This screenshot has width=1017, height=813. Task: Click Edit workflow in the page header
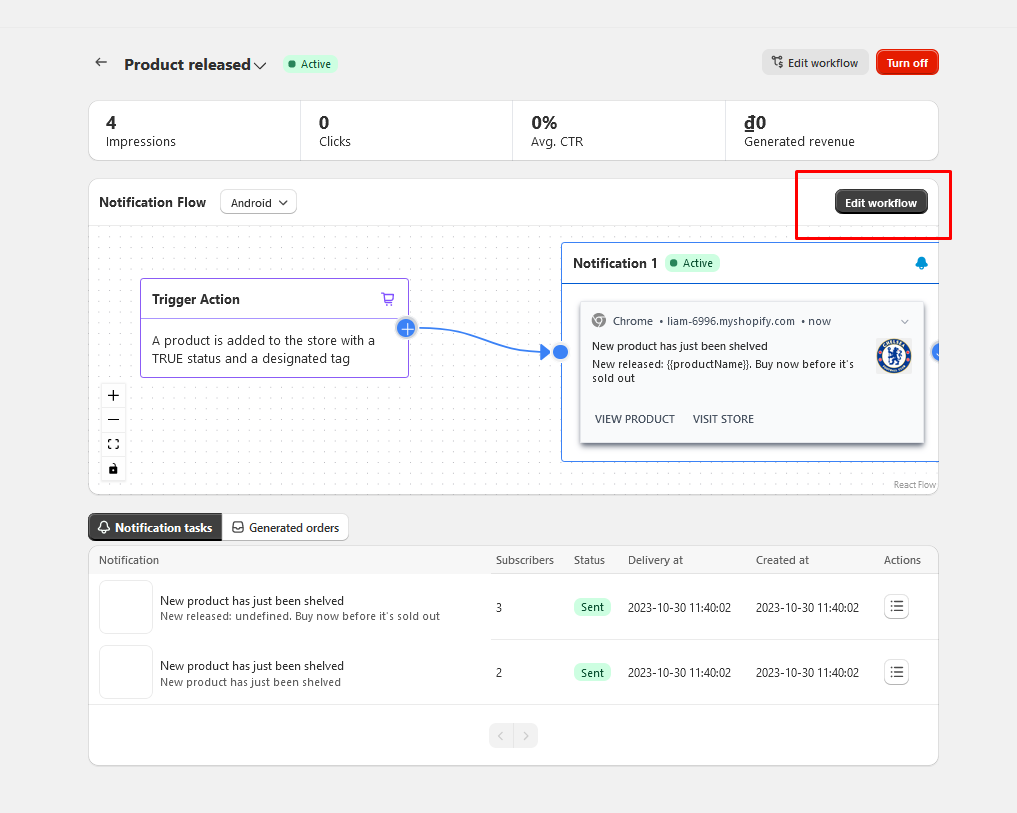coord(814,63)
